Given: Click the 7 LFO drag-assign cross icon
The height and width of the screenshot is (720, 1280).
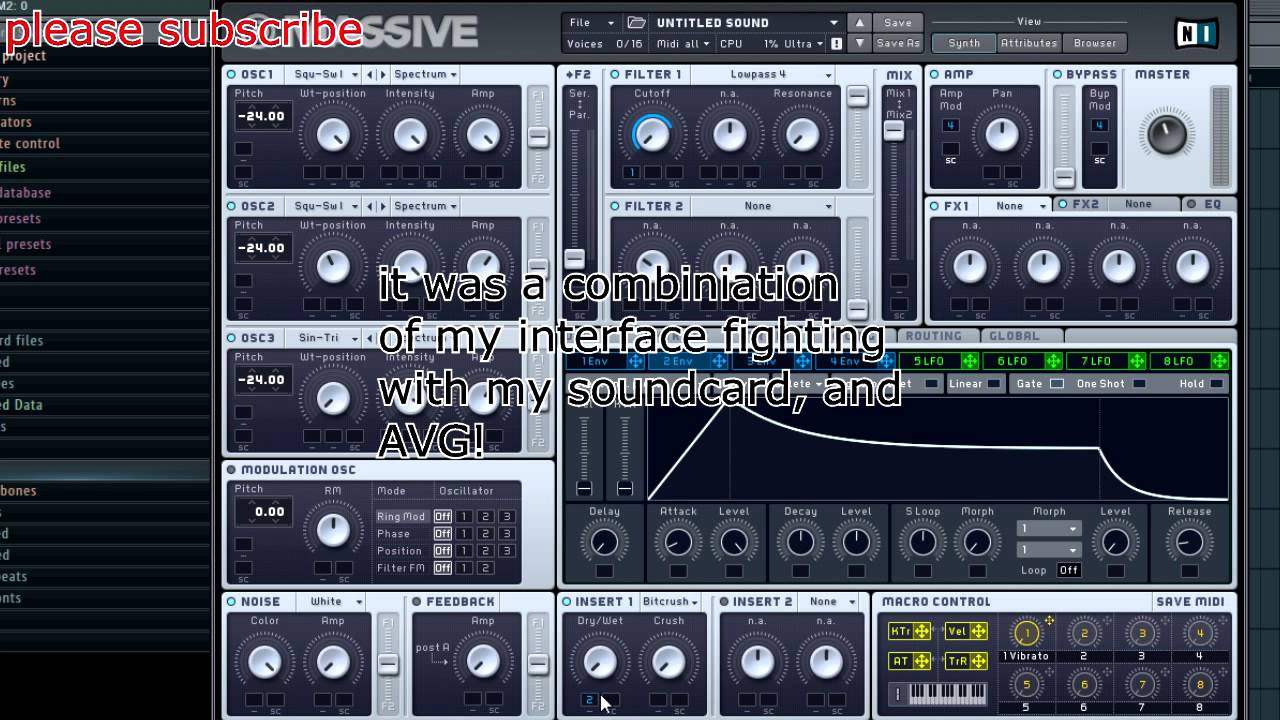Looking at the screenshot, I should (x=1136, y=361).
